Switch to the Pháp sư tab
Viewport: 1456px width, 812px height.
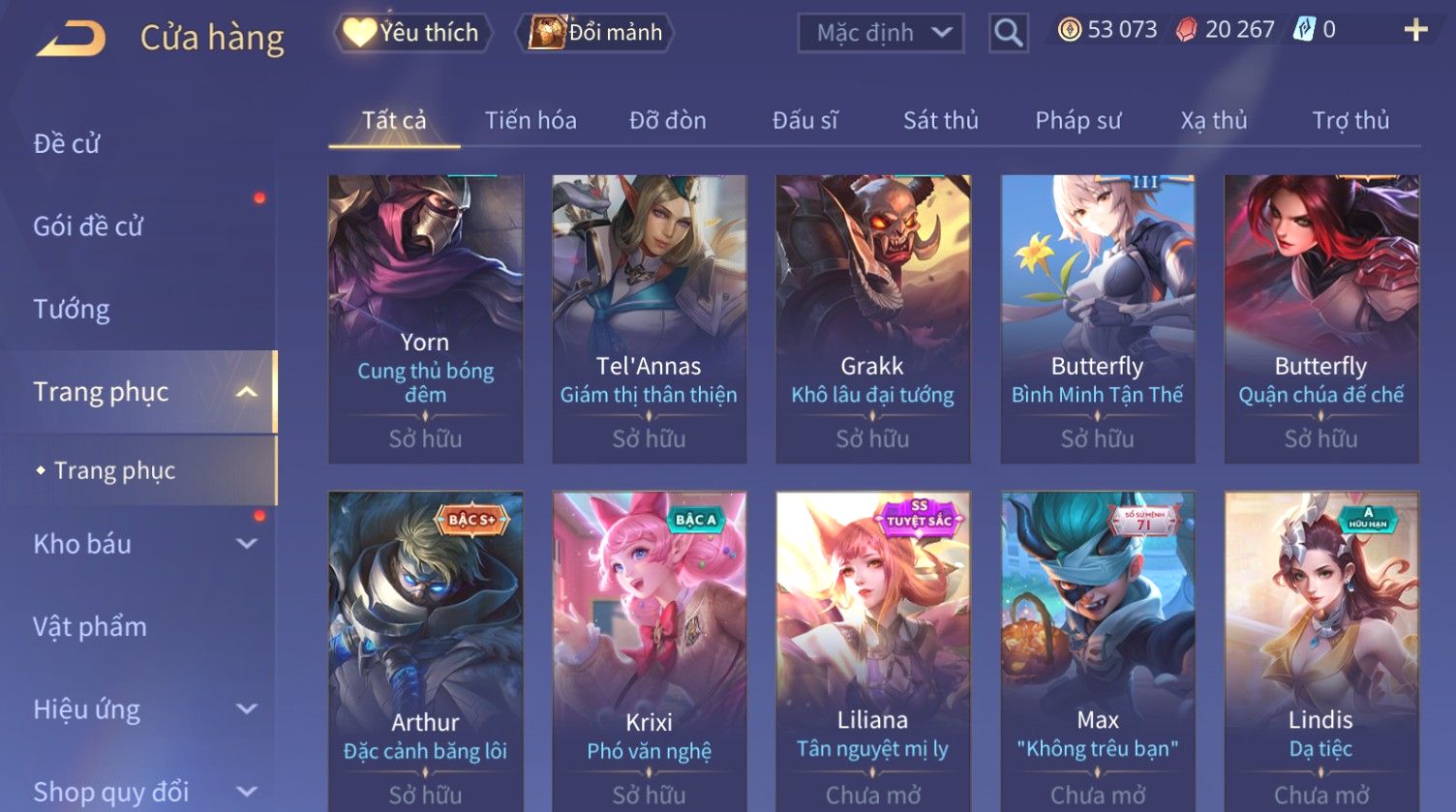(x=1077, y=120)
